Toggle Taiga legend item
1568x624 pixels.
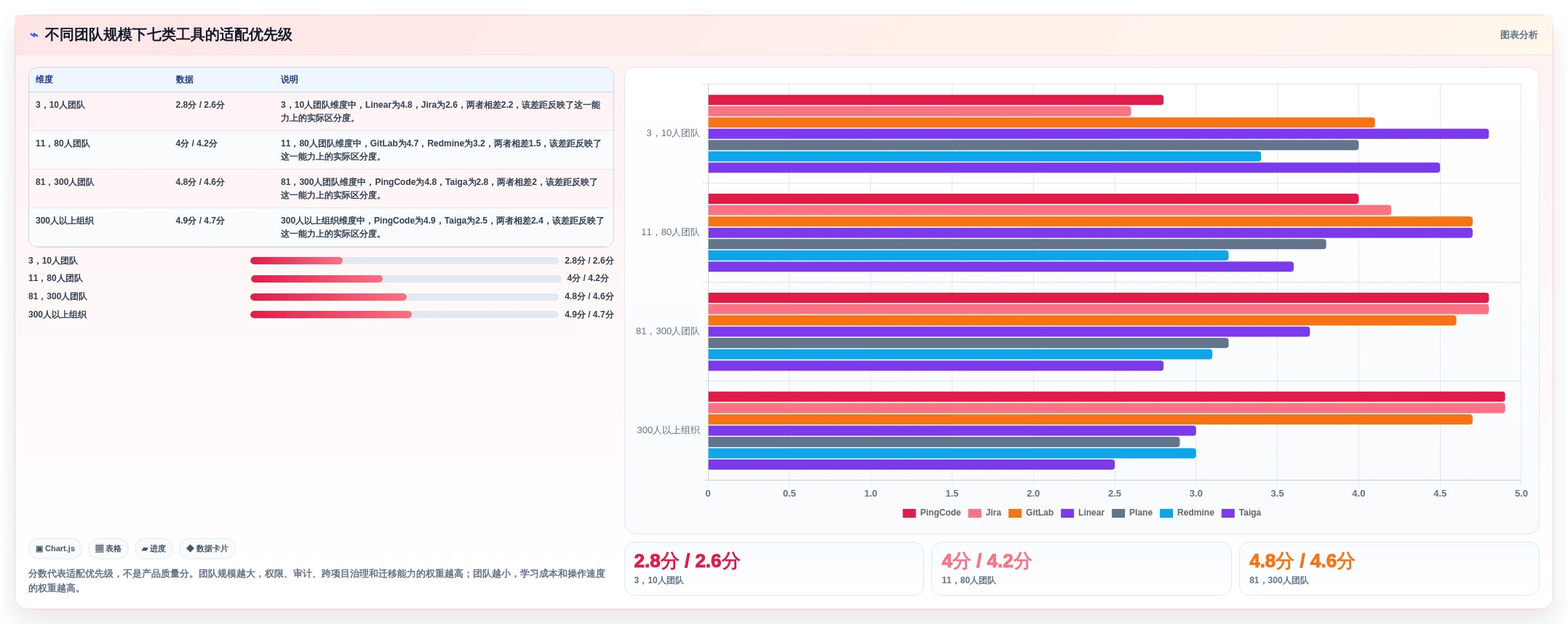1241,513
